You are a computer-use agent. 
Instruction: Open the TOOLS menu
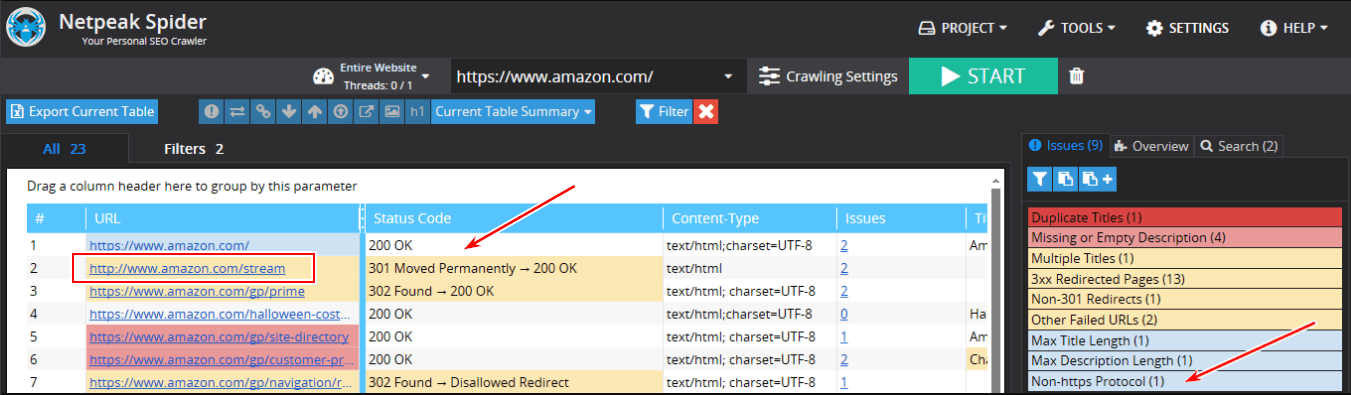[1076, 28]
